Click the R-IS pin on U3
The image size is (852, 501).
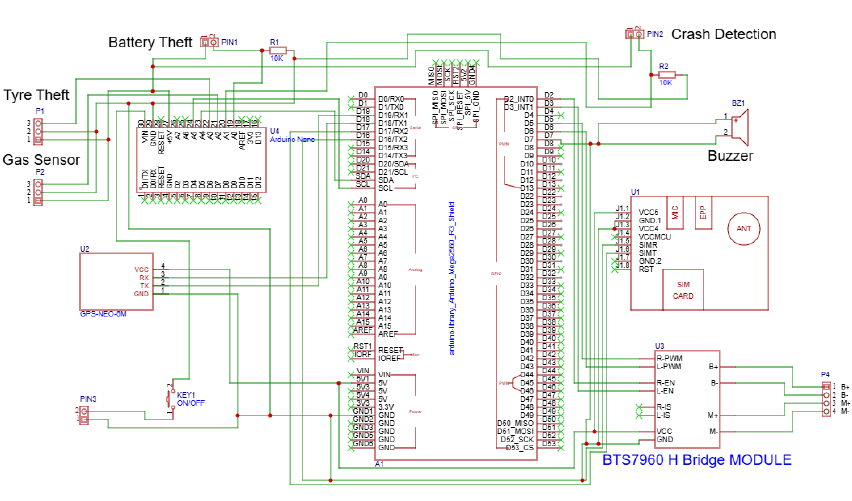tap(663, 407)
